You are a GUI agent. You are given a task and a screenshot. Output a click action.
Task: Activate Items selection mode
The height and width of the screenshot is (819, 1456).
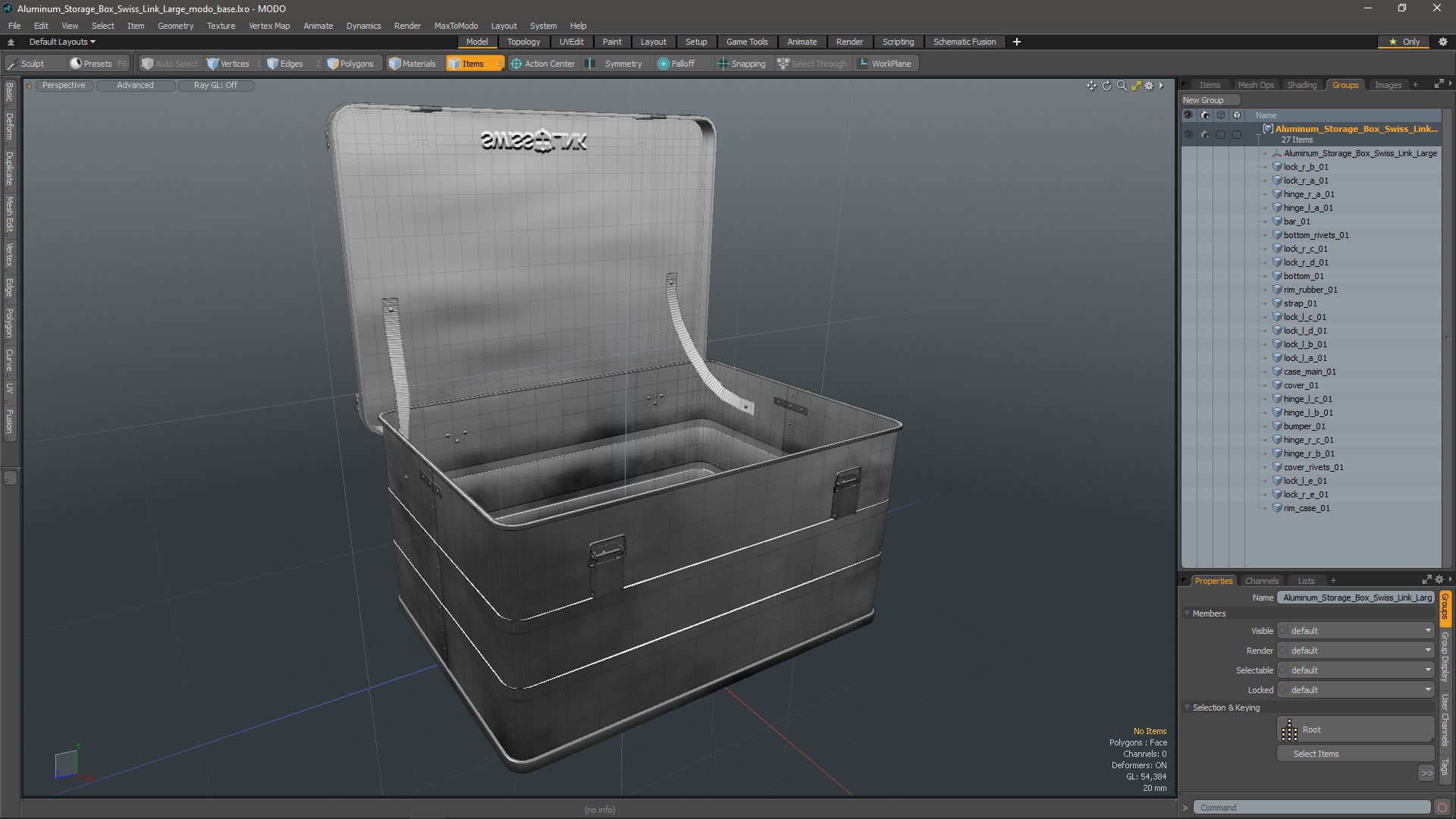(474, 64)
